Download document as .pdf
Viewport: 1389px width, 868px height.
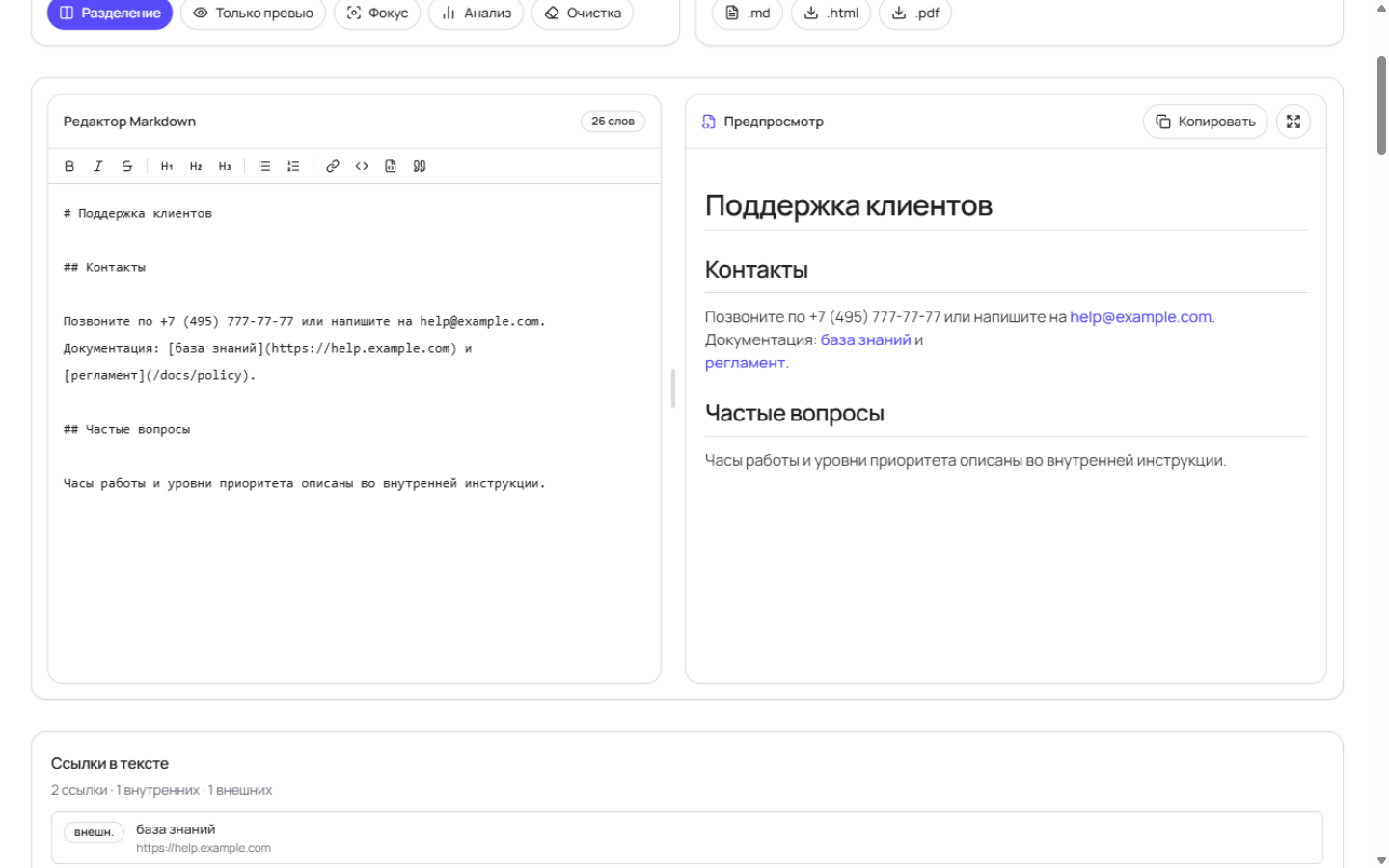pyautogui.click(x=915, y=14)
